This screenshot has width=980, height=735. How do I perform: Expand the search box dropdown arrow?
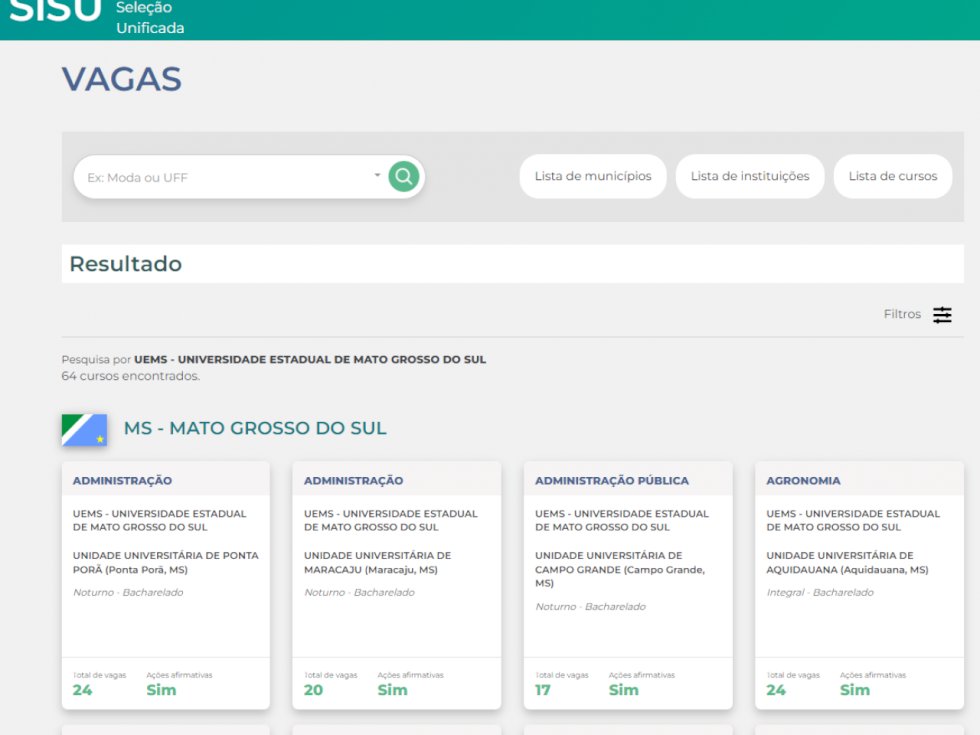[x=377, y=175]
